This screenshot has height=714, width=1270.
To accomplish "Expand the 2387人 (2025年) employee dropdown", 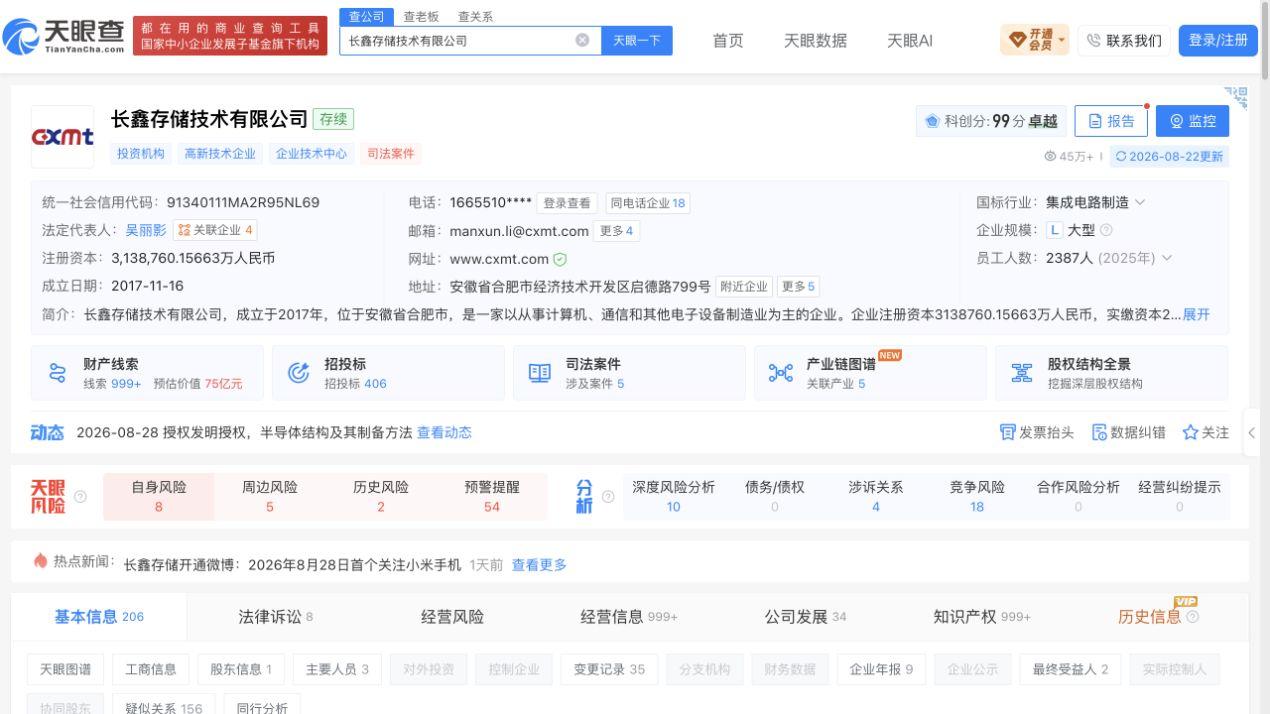I will tap(1166, 258).
